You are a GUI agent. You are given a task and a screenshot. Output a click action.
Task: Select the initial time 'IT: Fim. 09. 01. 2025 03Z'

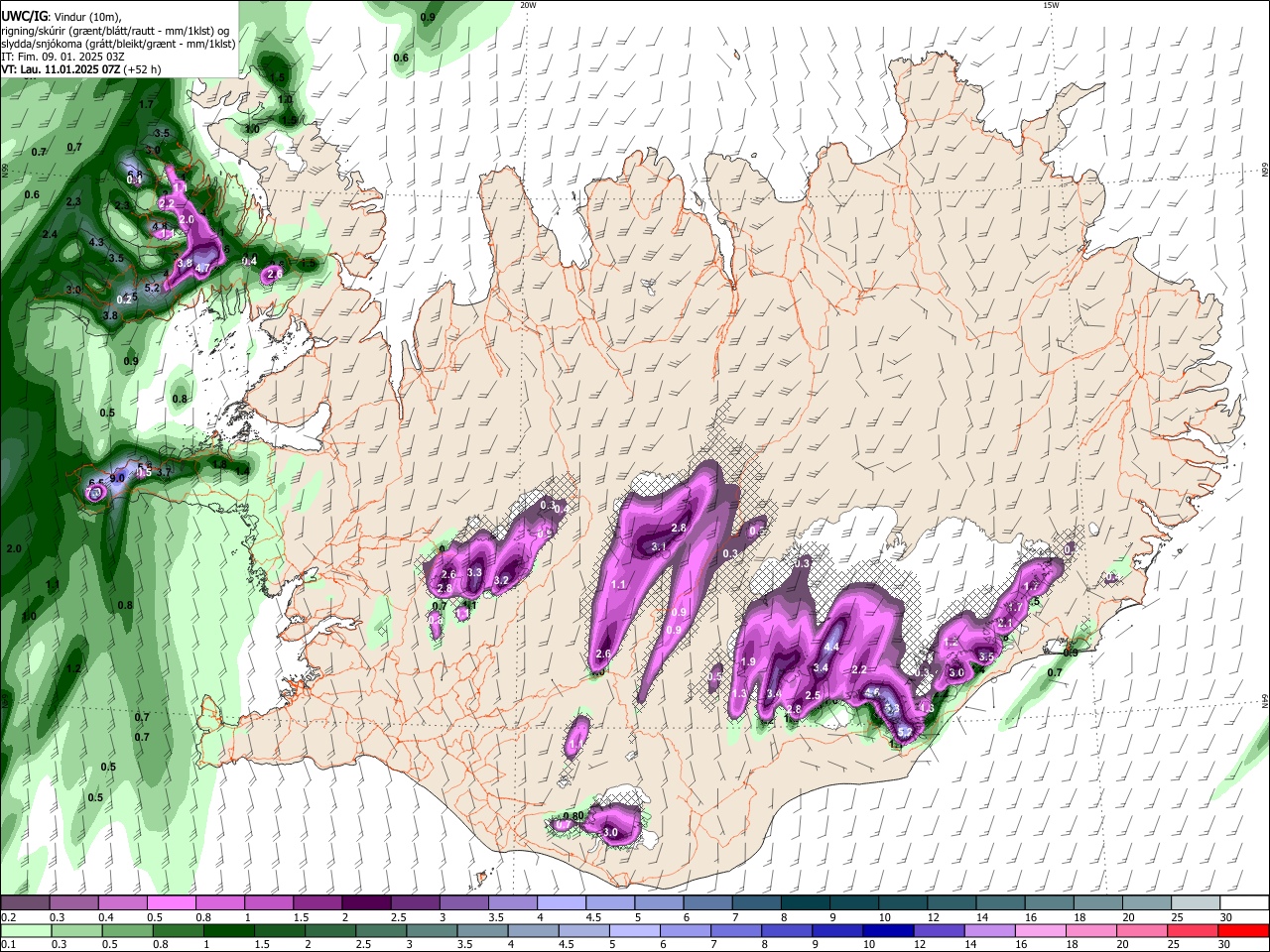[x=63, y=57]
